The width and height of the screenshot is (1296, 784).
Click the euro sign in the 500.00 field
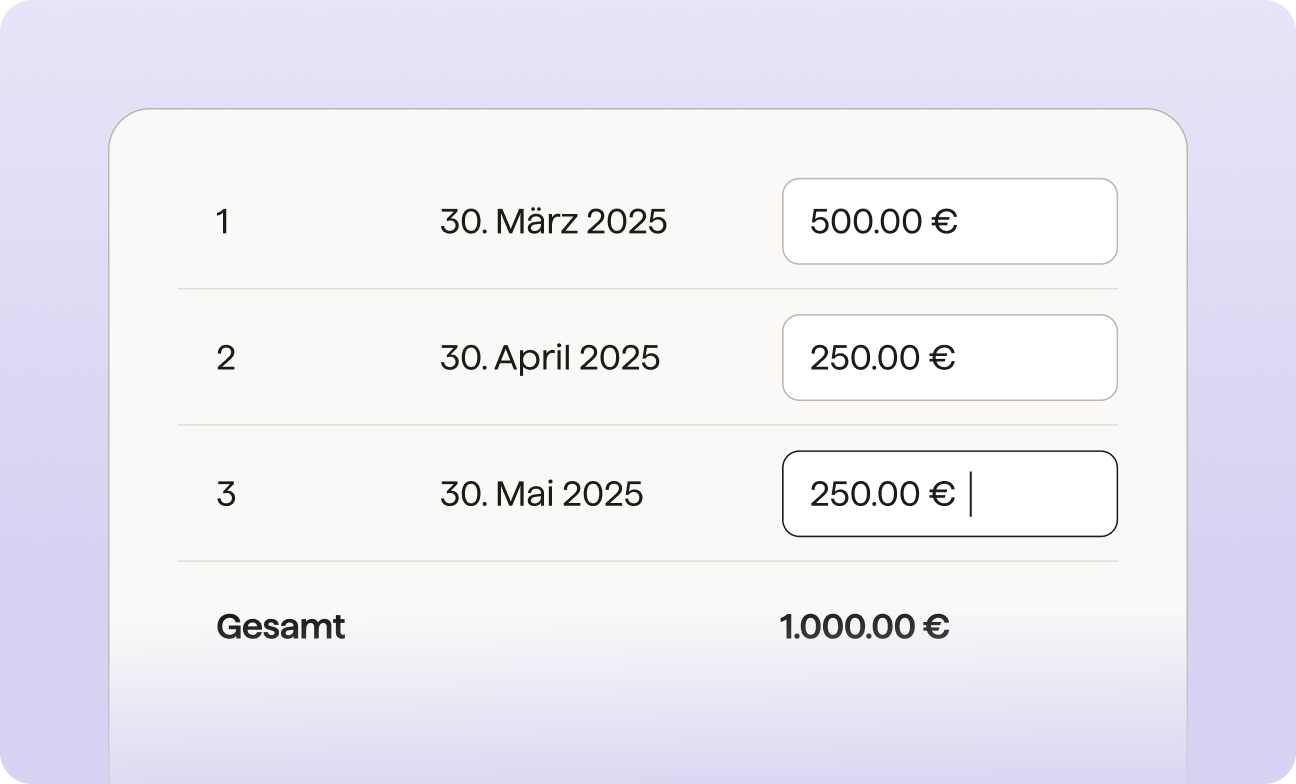pos(944,222)
